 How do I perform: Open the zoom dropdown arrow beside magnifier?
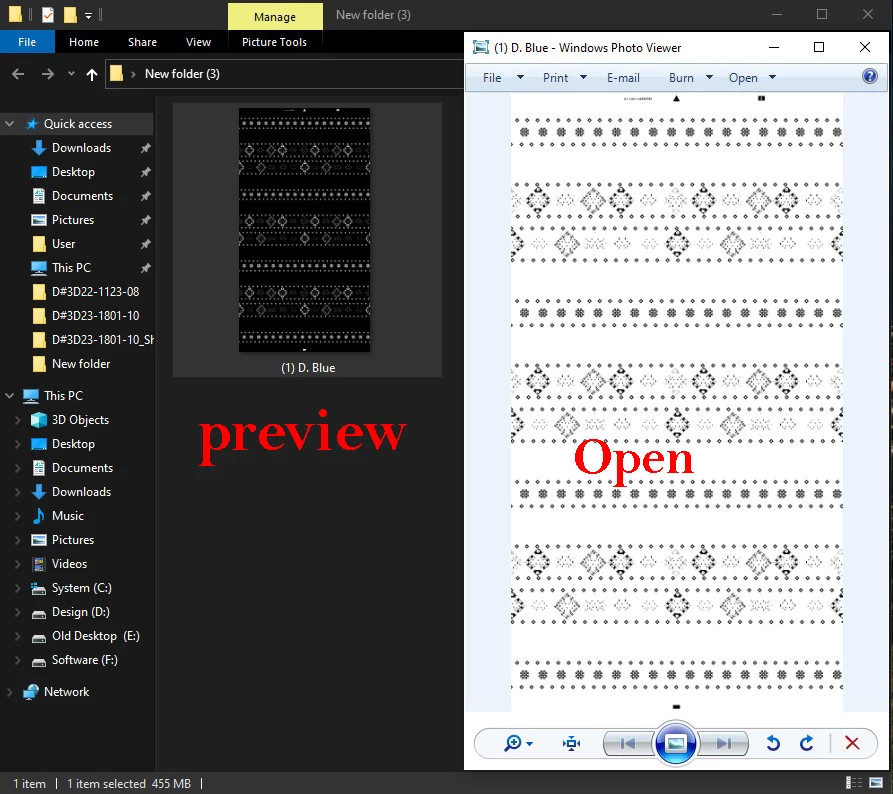tap(530, 744)
